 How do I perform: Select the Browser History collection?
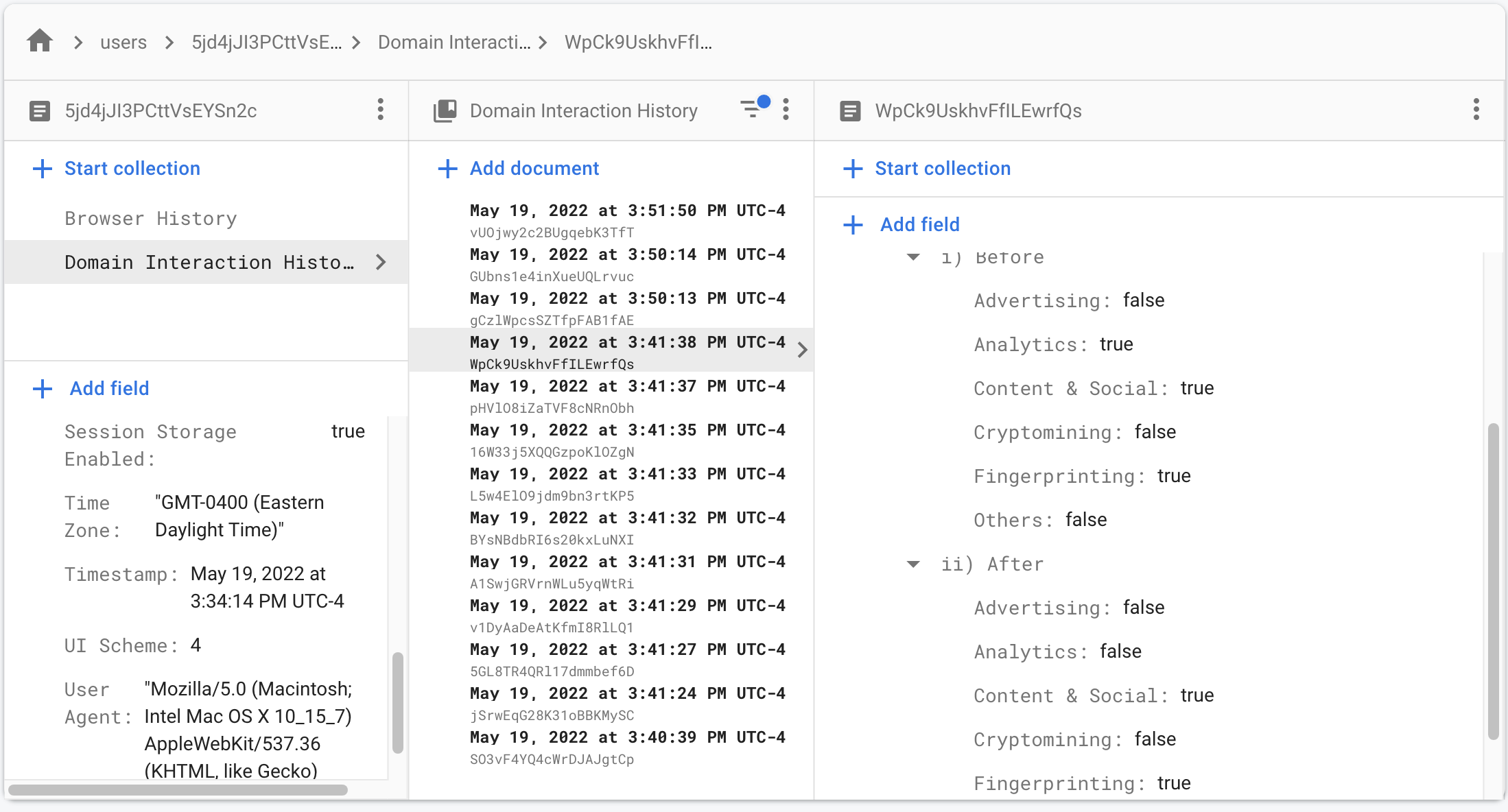[x=150, y=218]
